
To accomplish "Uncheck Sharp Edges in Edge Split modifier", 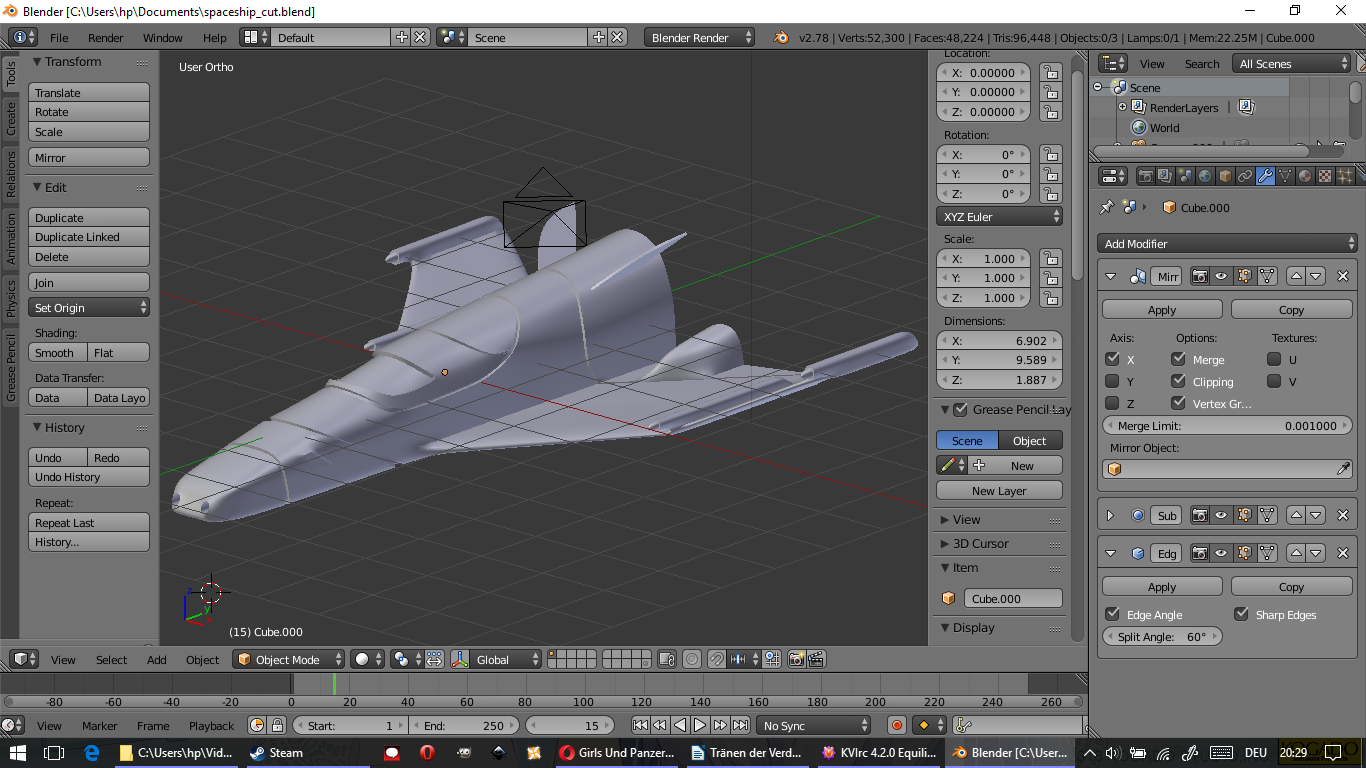I will pos(1241,614).
